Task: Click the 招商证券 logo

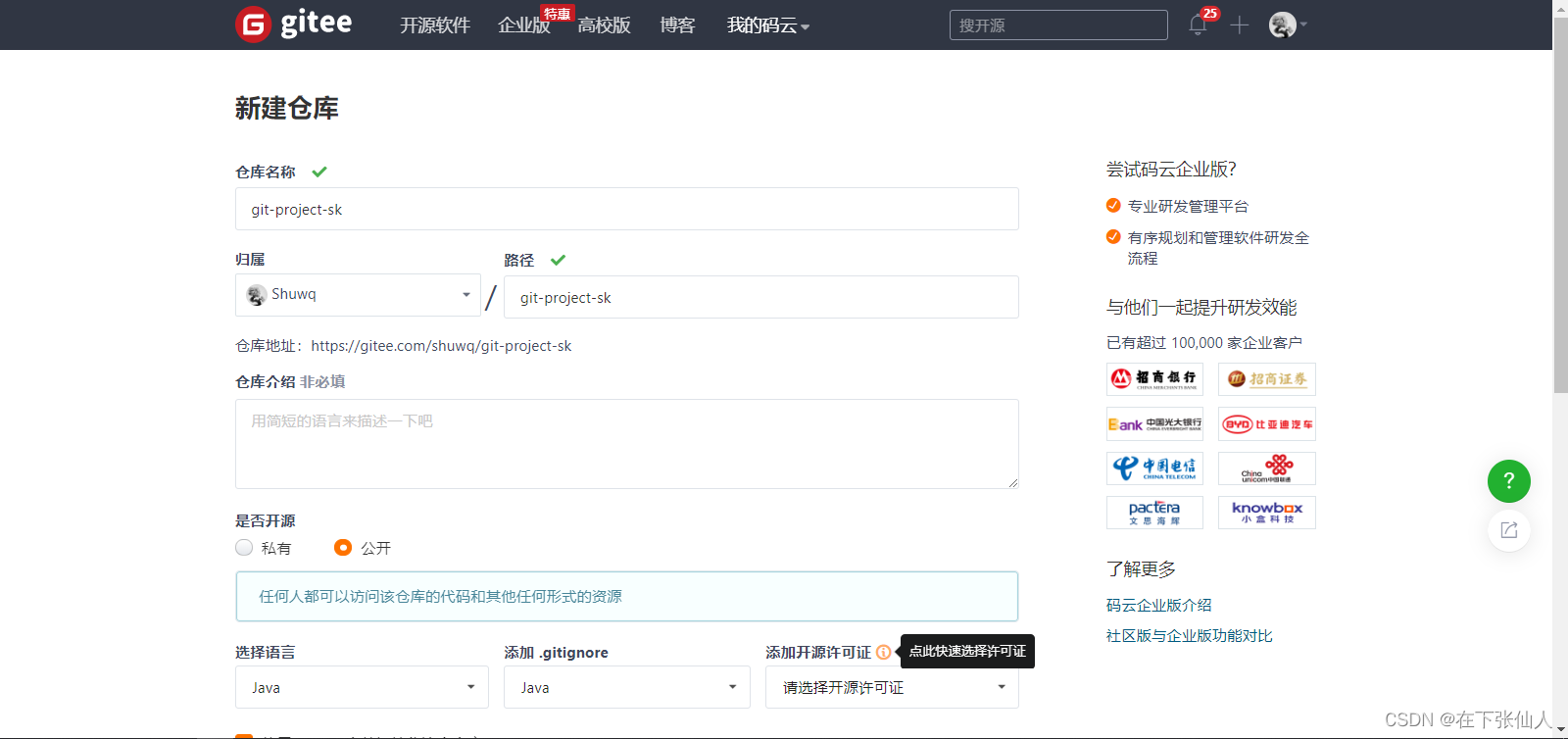Action: pos(1267,379)
